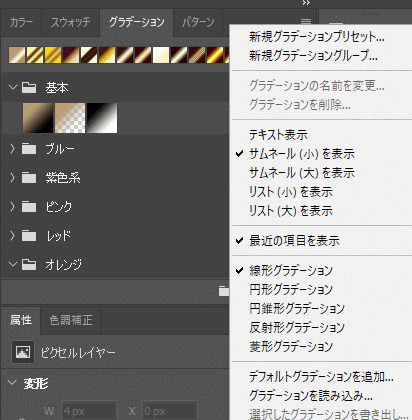Choose 円形グラデーション from menu
Viewport: 412px width, 420px height.
coord(291,289)
